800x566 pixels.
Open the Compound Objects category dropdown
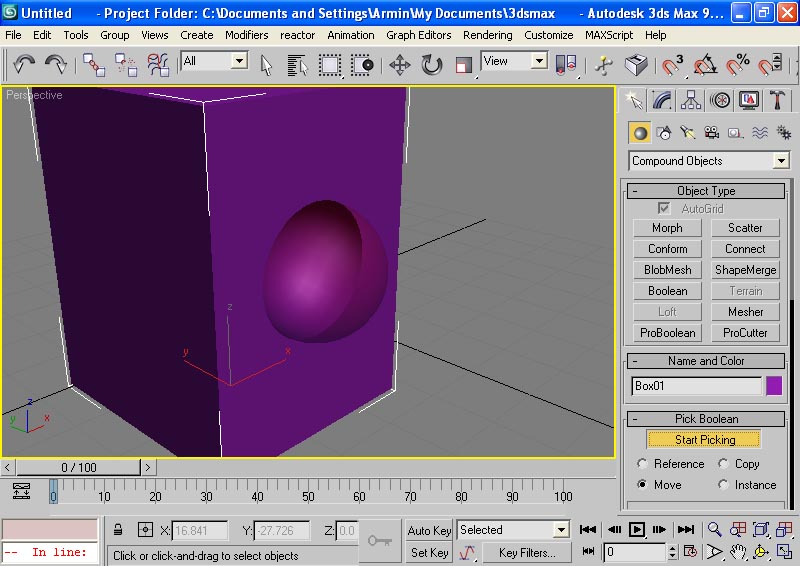pos(780,161)
